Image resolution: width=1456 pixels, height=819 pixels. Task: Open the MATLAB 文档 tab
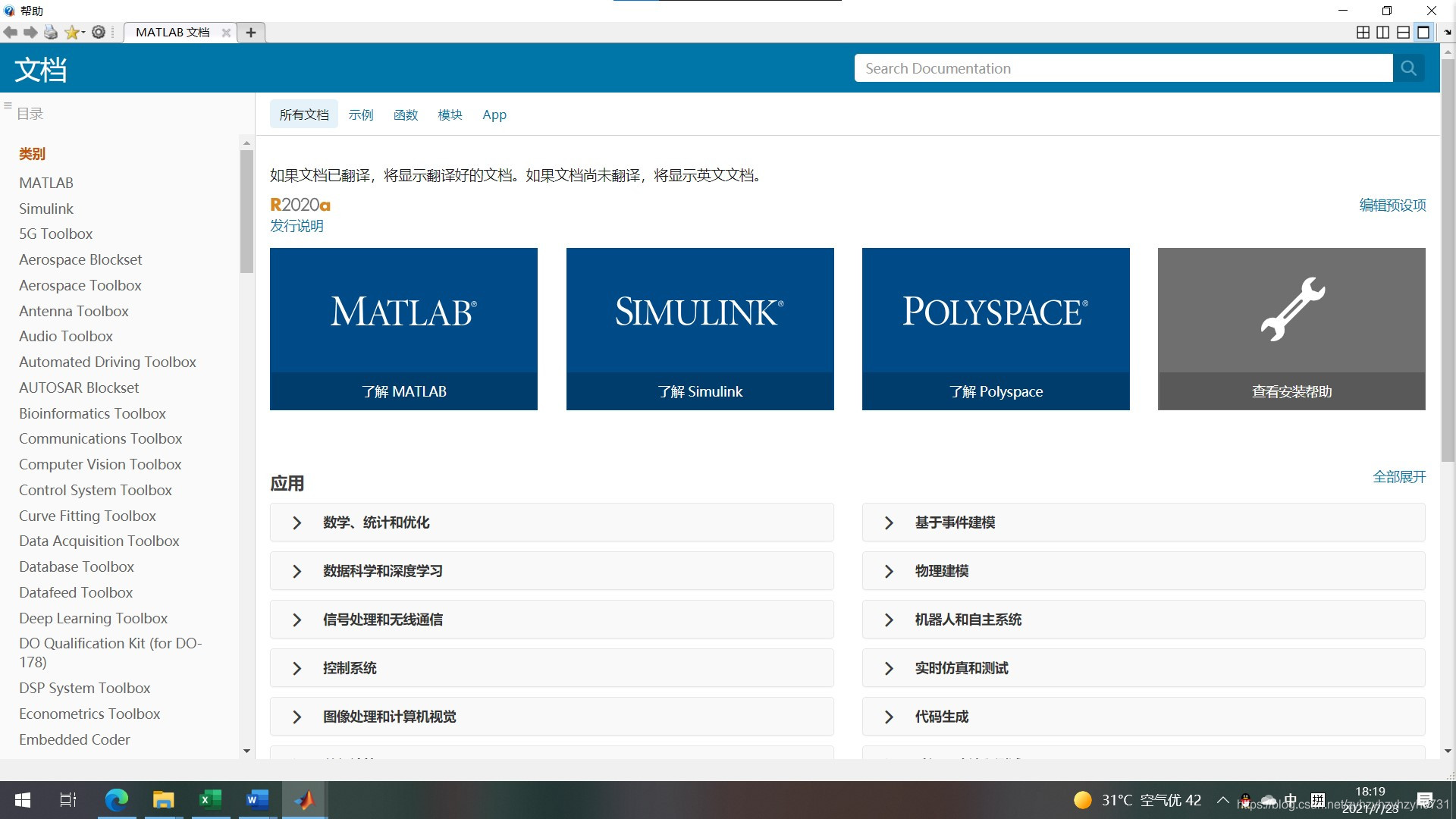click(173, 33)
